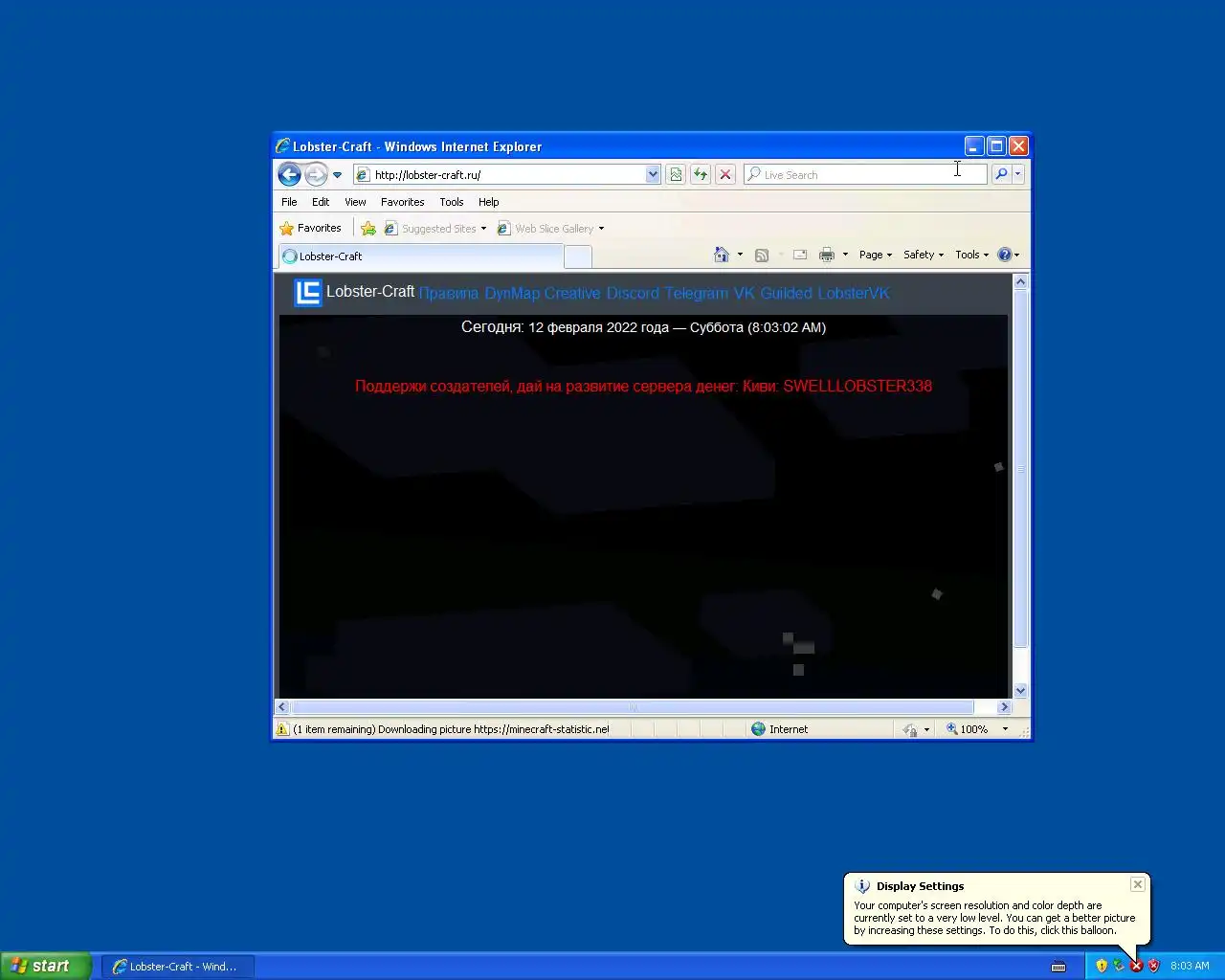Open the VK link
The width and height of the screenshot is (1225, 980).
click(745, 293)
